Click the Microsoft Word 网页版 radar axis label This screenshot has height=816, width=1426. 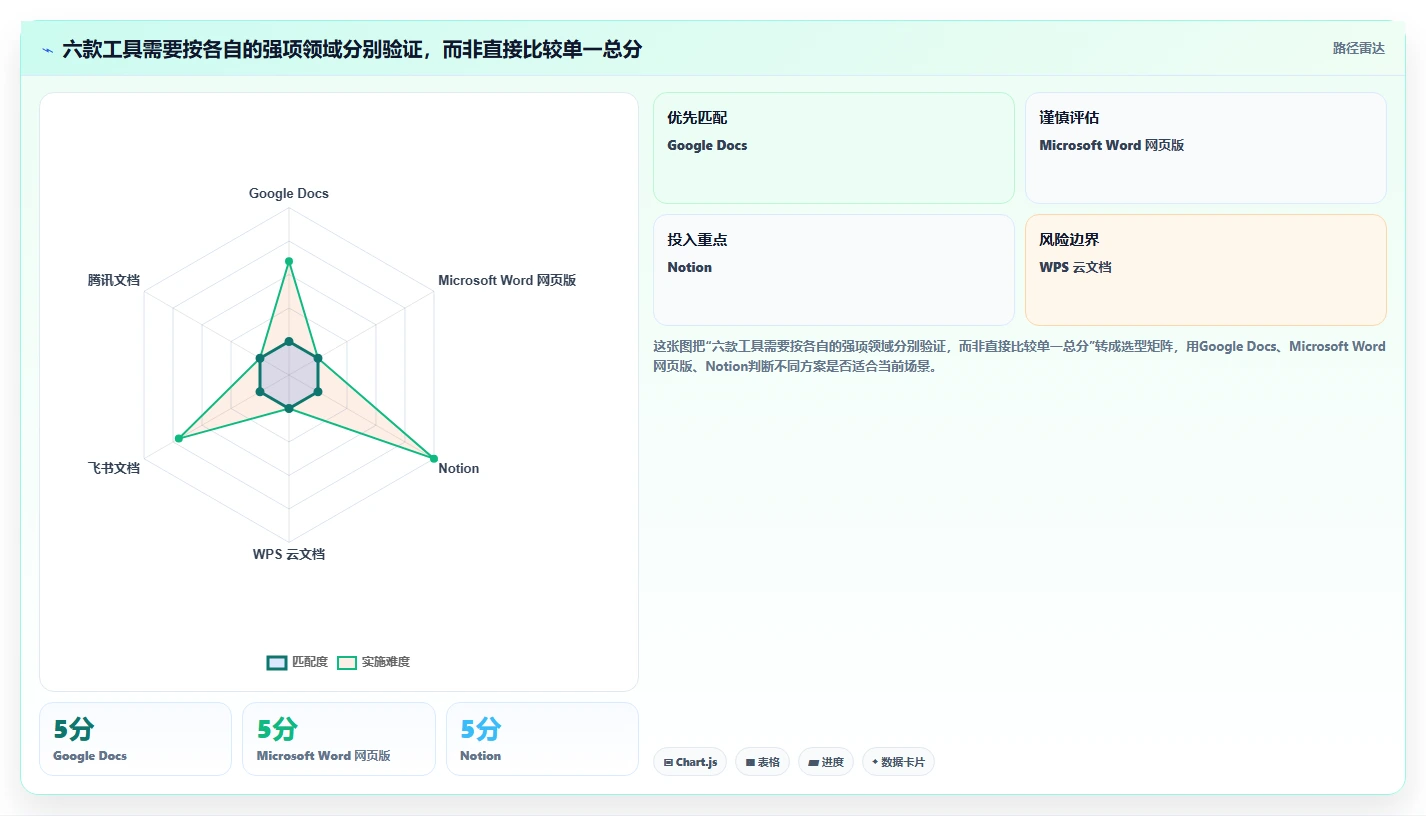tap(507, 280)
